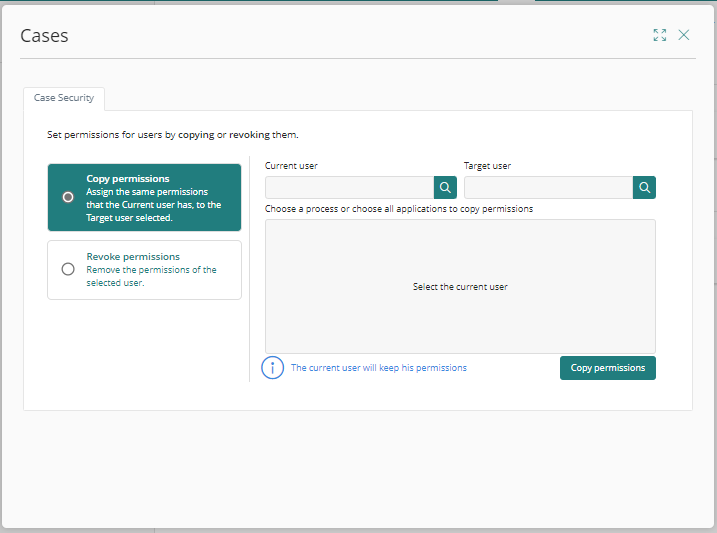Focus the Target user input field

click(548, 187)
